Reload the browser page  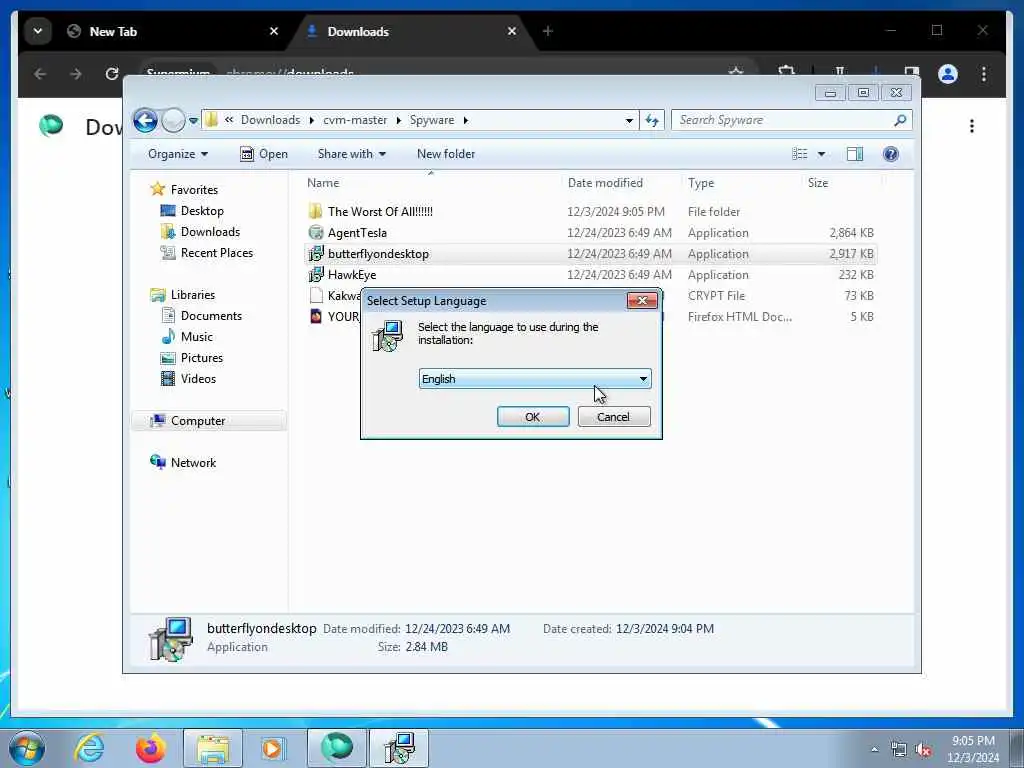112,74
